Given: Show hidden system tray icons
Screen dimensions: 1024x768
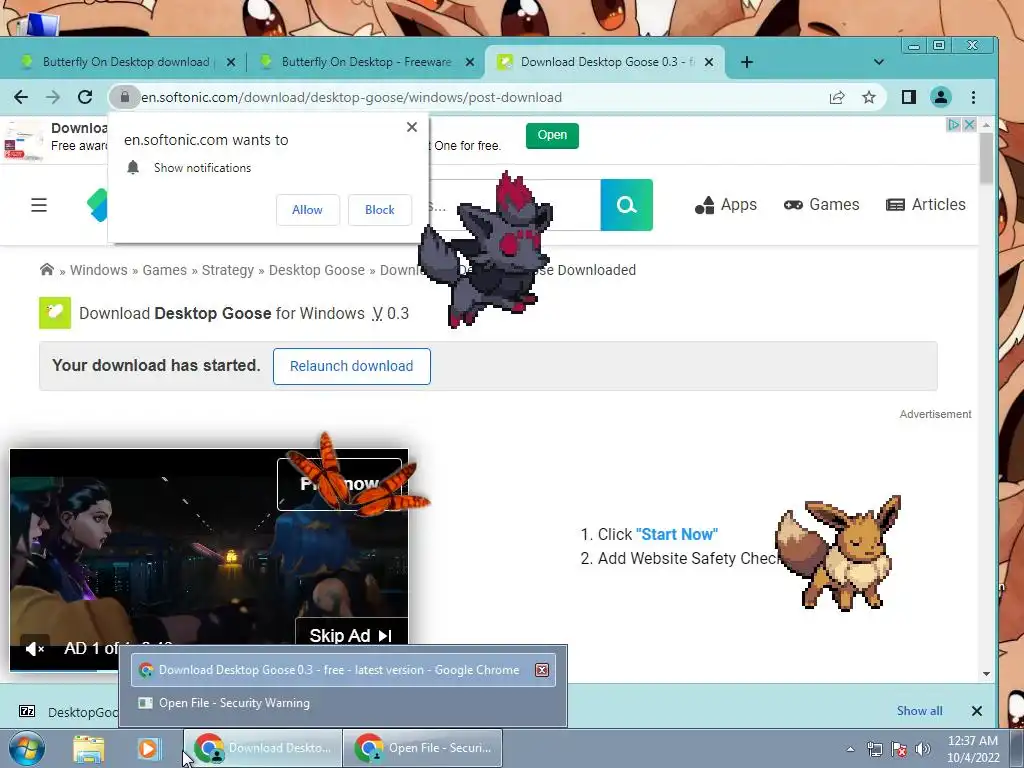Looking at the screenshot, I should 850,749.
